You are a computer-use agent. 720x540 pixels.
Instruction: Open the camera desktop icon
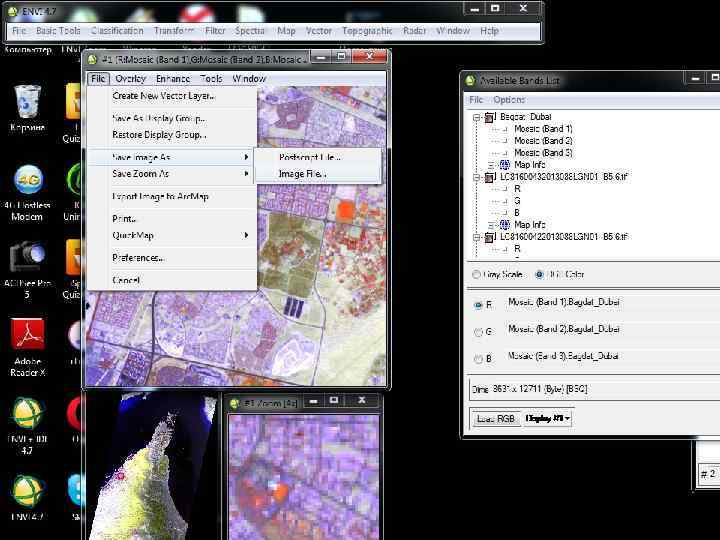28,257
